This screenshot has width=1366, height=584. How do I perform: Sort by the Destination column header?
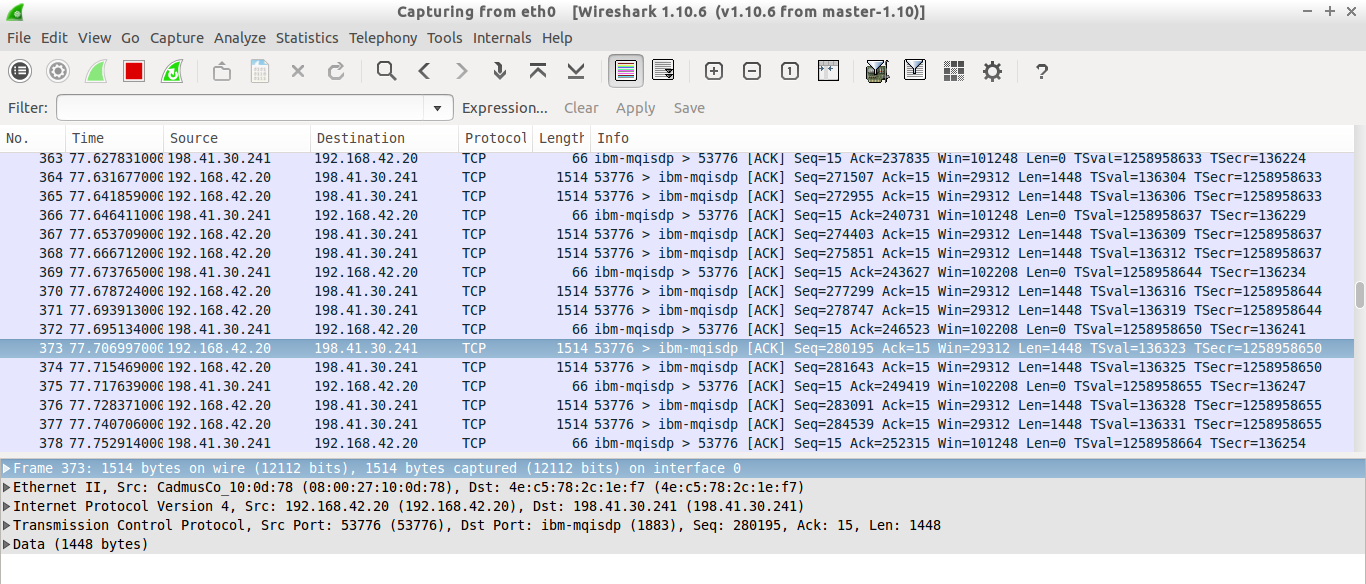[385, 138]
